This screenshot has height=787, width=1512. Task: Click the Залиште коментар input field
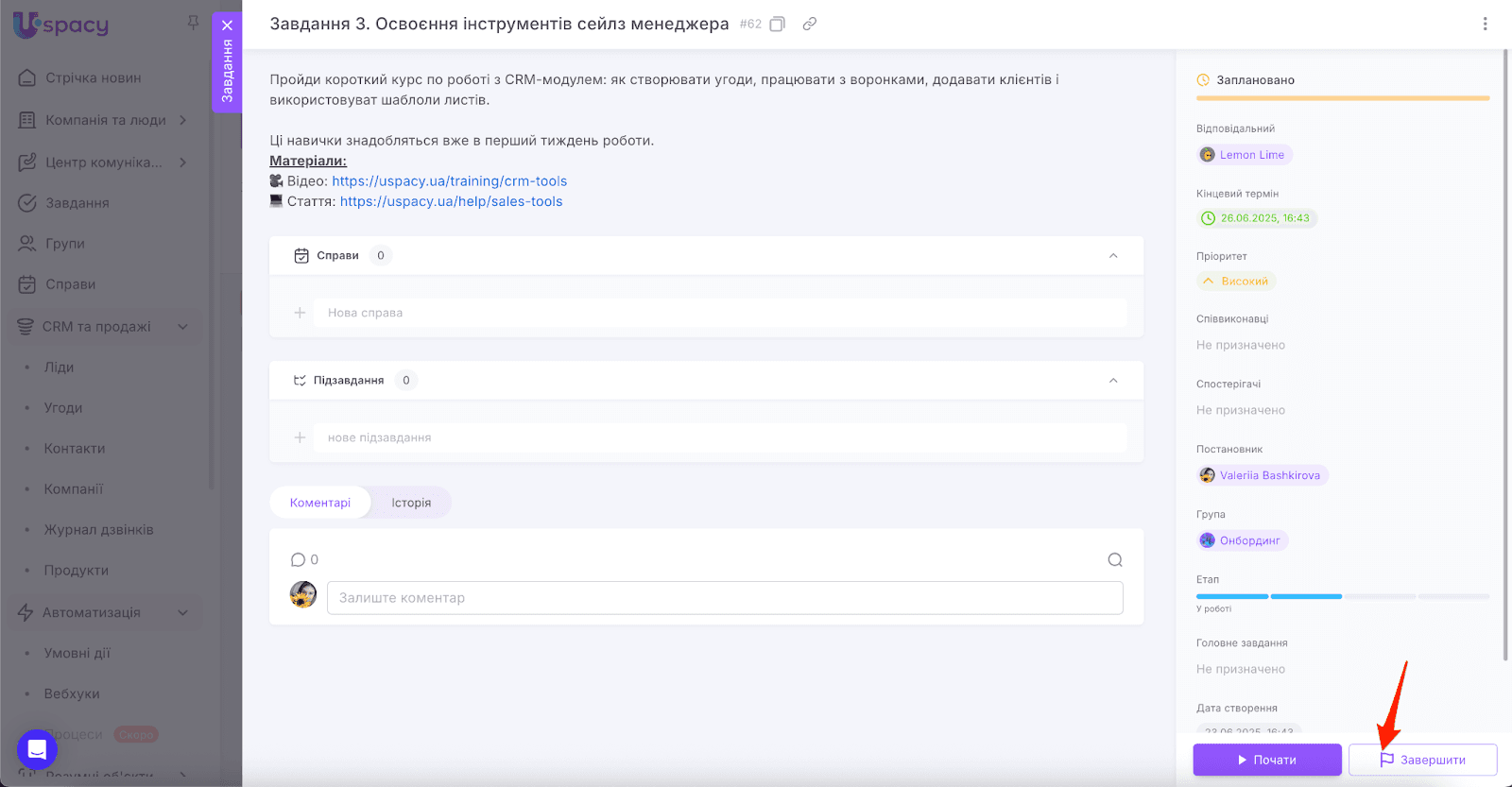[724, 598]
